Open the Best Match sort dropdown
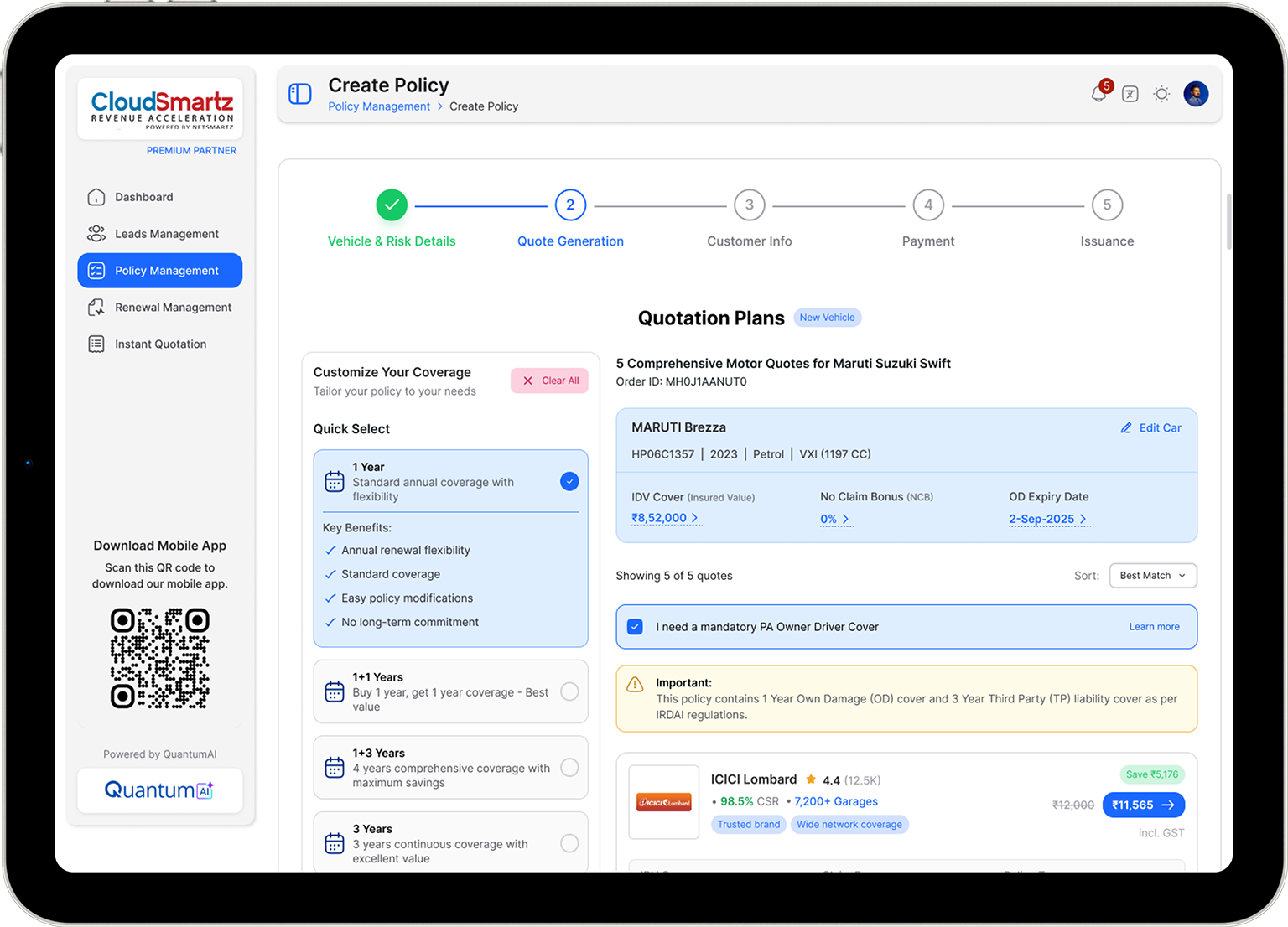The height and width of the screenshot is (927, 1288). 1152,576
